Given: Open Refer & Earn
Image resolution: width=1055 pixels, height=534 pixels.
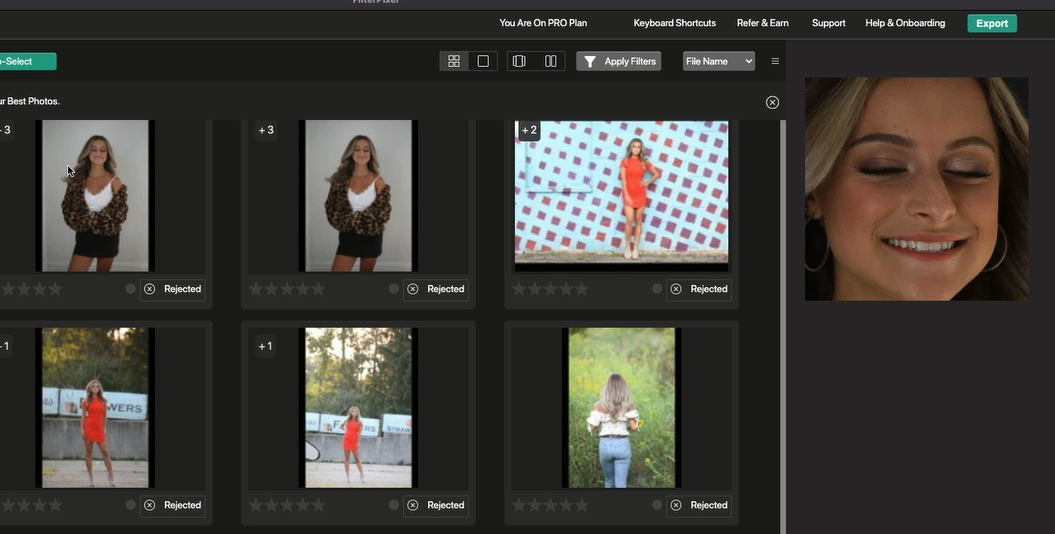Looking at the screenshot, I should 762,23.
